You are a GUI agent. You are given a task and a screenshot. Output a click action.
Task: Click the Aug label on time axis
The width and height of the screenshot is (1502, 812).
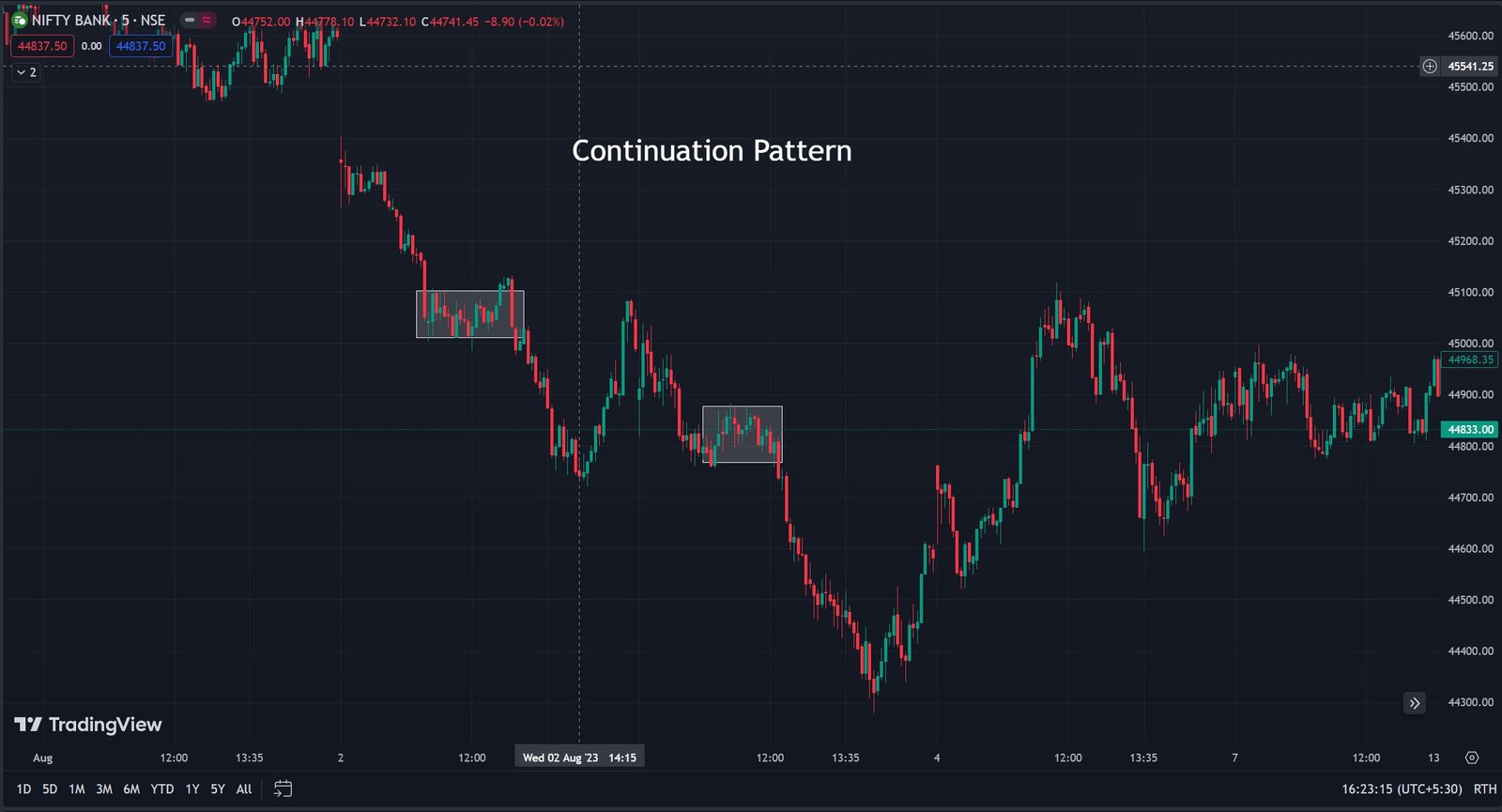tap(42, 758)
